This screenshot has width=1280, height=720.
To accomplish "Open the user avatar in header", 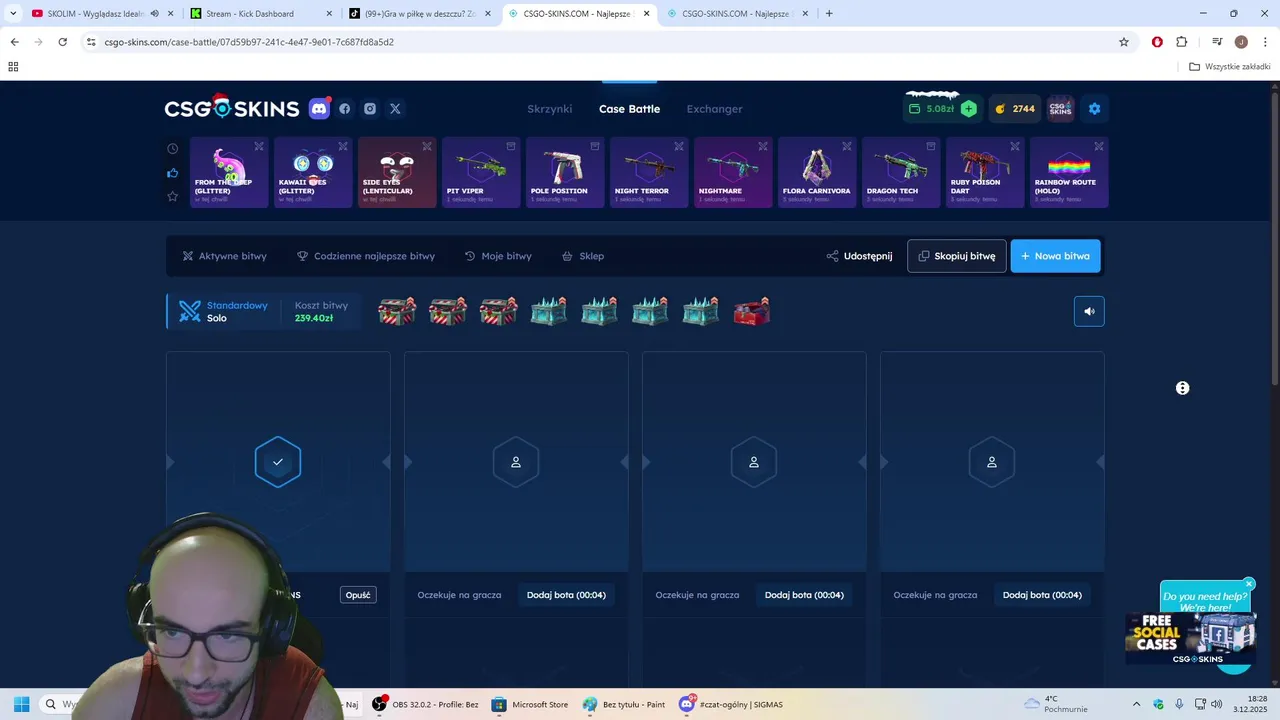I will 1060,109.
